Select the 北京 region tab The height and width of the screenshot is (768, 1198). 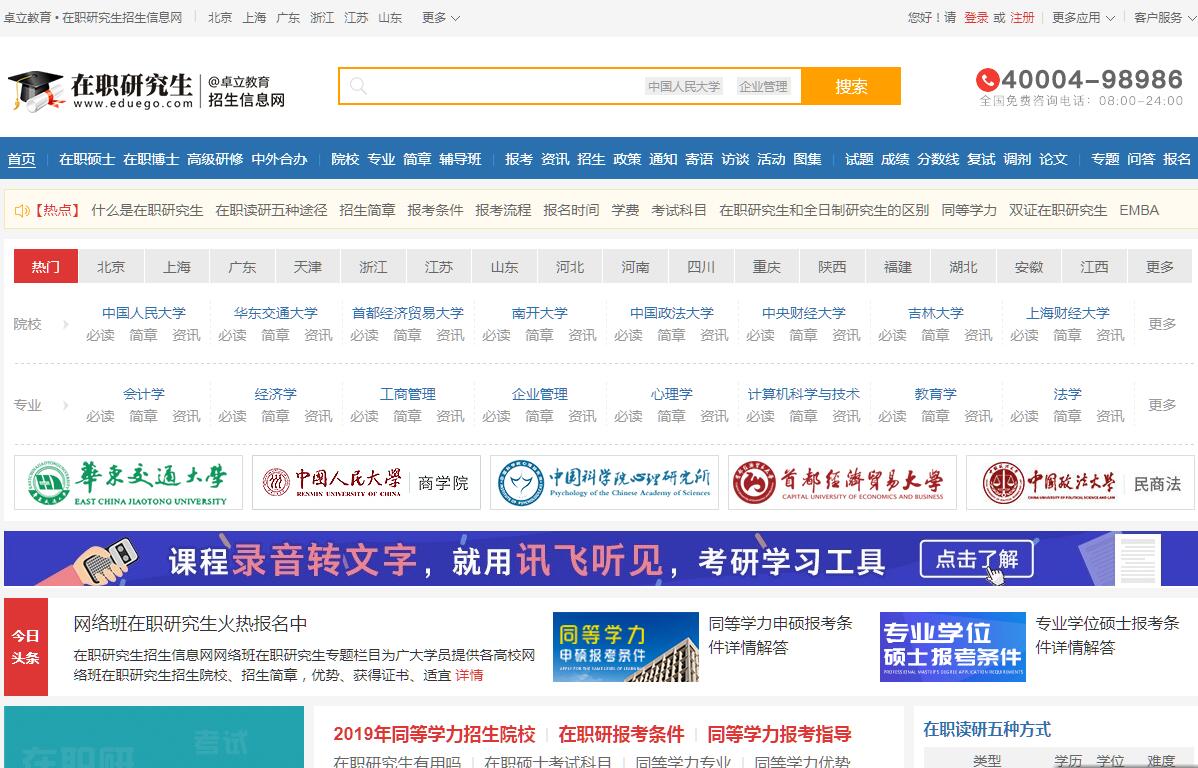click(x=111, y=267)
